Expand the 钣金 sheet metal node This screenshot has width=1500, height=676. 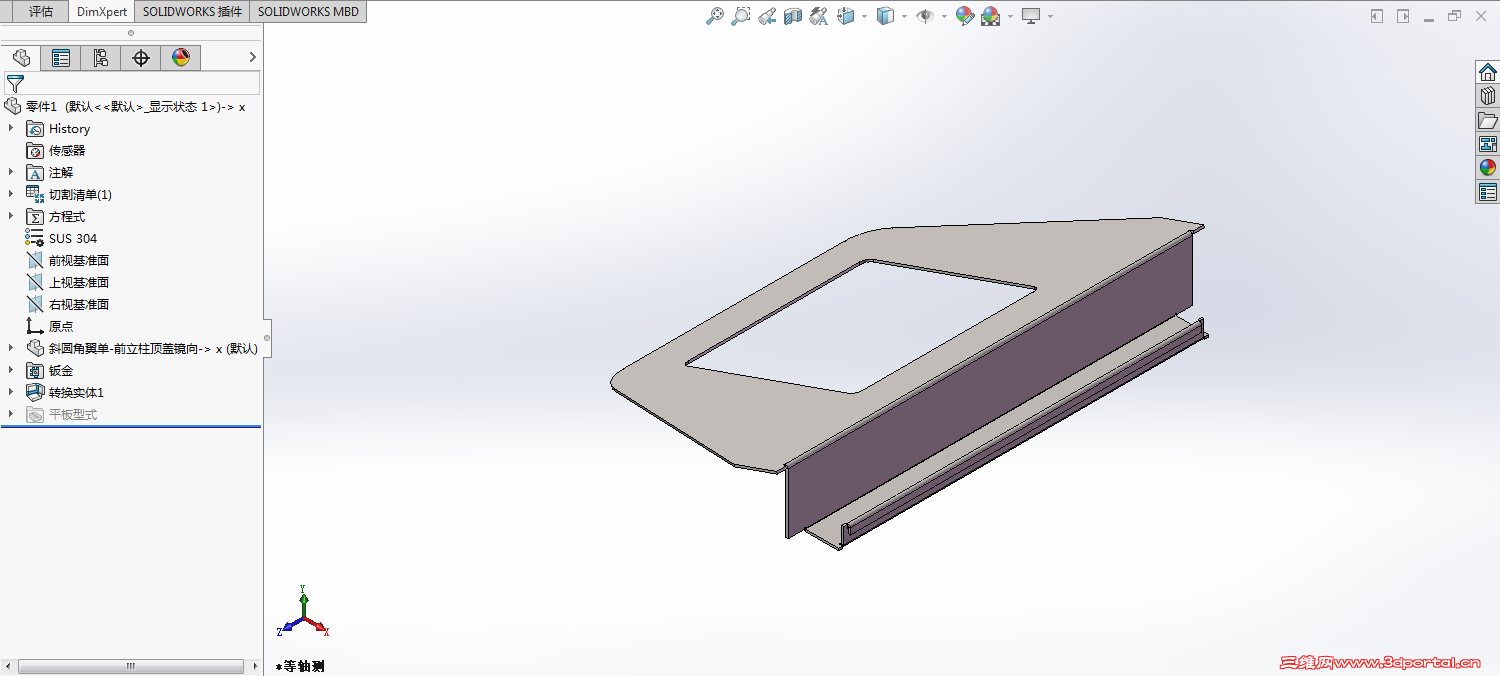click(x=11, y=370)
